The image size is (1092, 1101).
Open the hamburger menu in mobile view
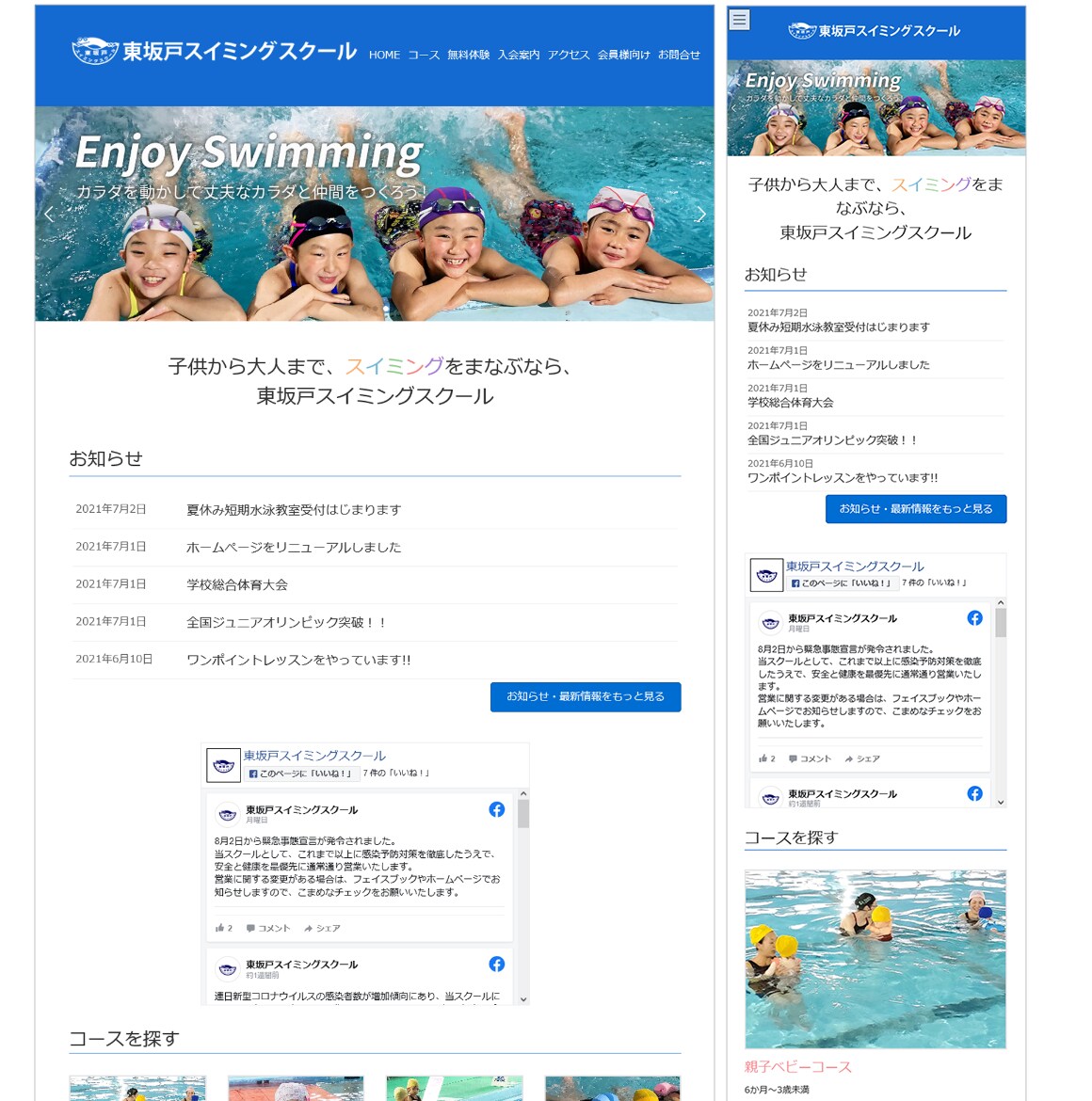[x=739, y=20]
